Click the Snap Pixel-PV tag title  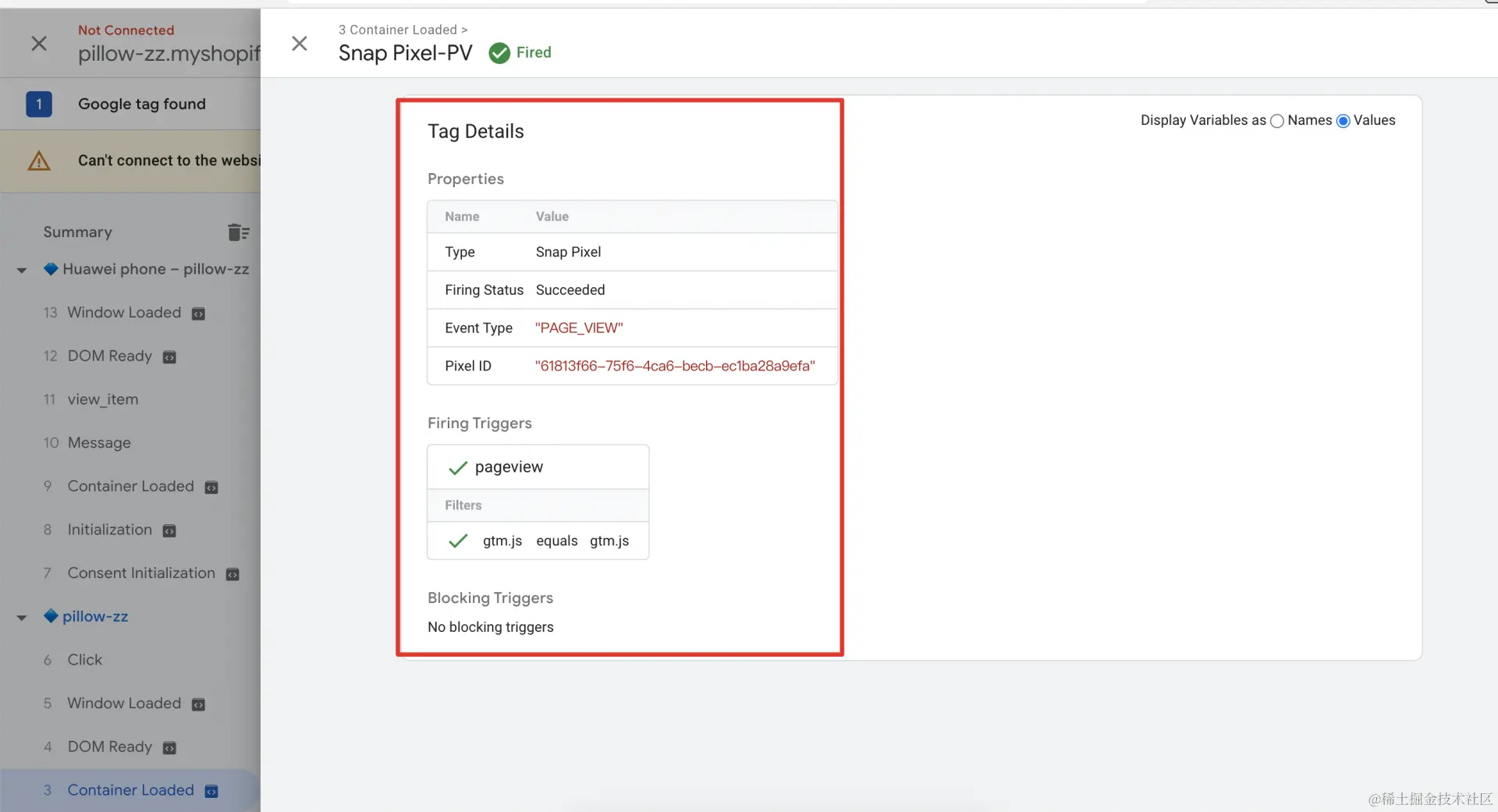(x=406, y=53)
